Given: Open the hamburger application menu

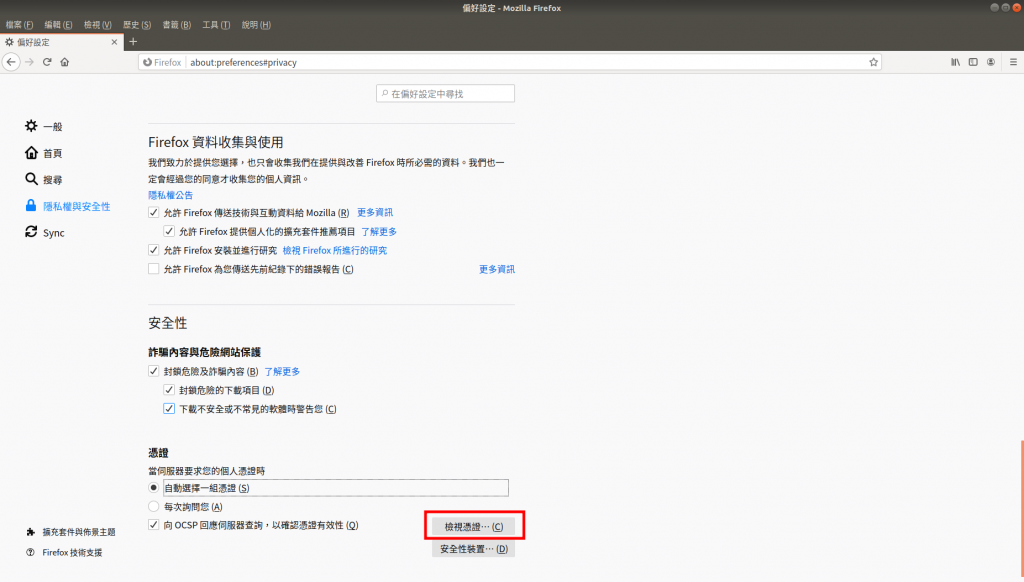Looking at the screenshot, I should pyautogui.click(x=1013, y=62).
